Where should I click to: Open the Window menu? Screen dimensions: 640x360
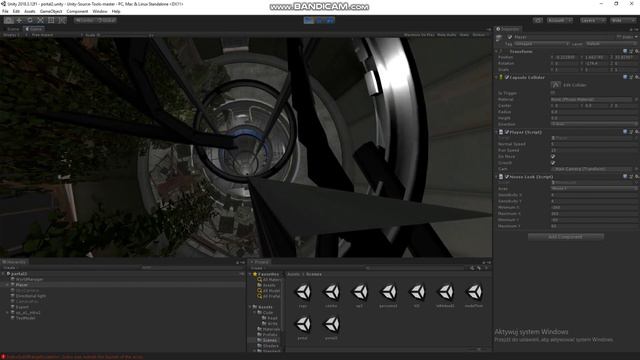pyautogui.click(x=100, y=11)
